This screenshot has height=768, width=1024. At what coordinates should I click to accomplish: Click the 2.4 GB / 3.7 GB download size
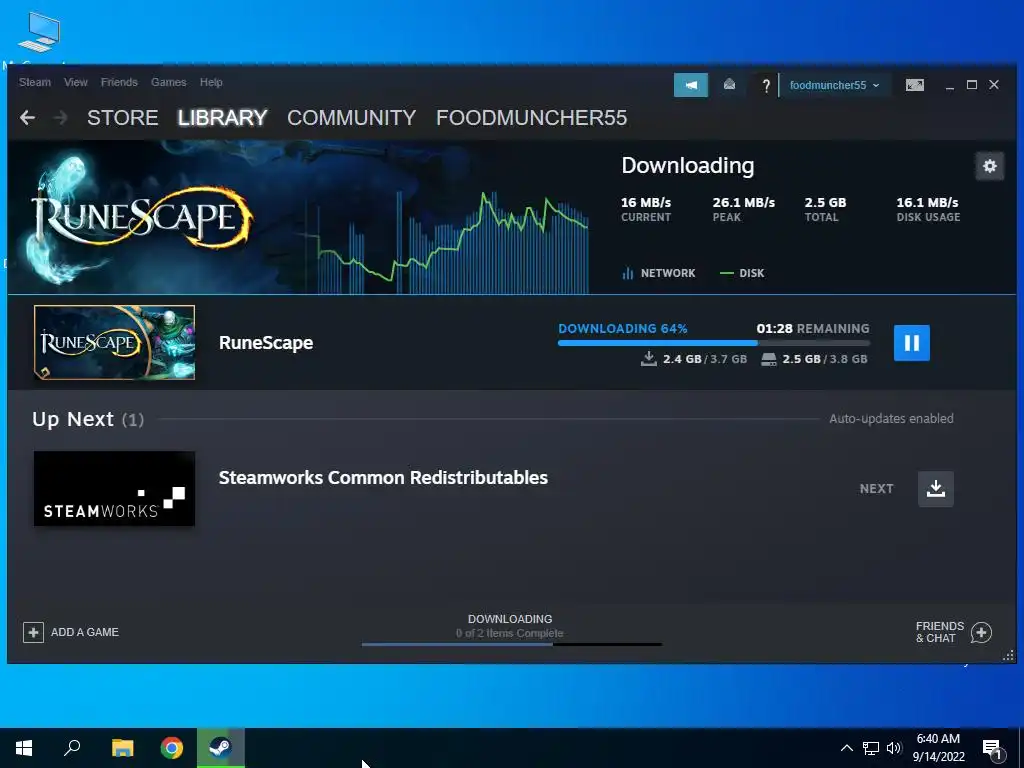coord(694,359)
